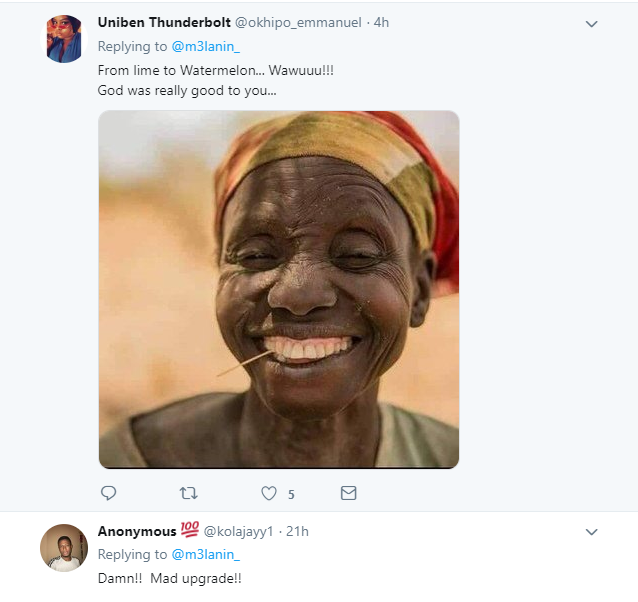This screenshot has height=602, width=638.
Task: Click the envelope direct message icon
Action: pyautogui.click(x=348, y=493)
